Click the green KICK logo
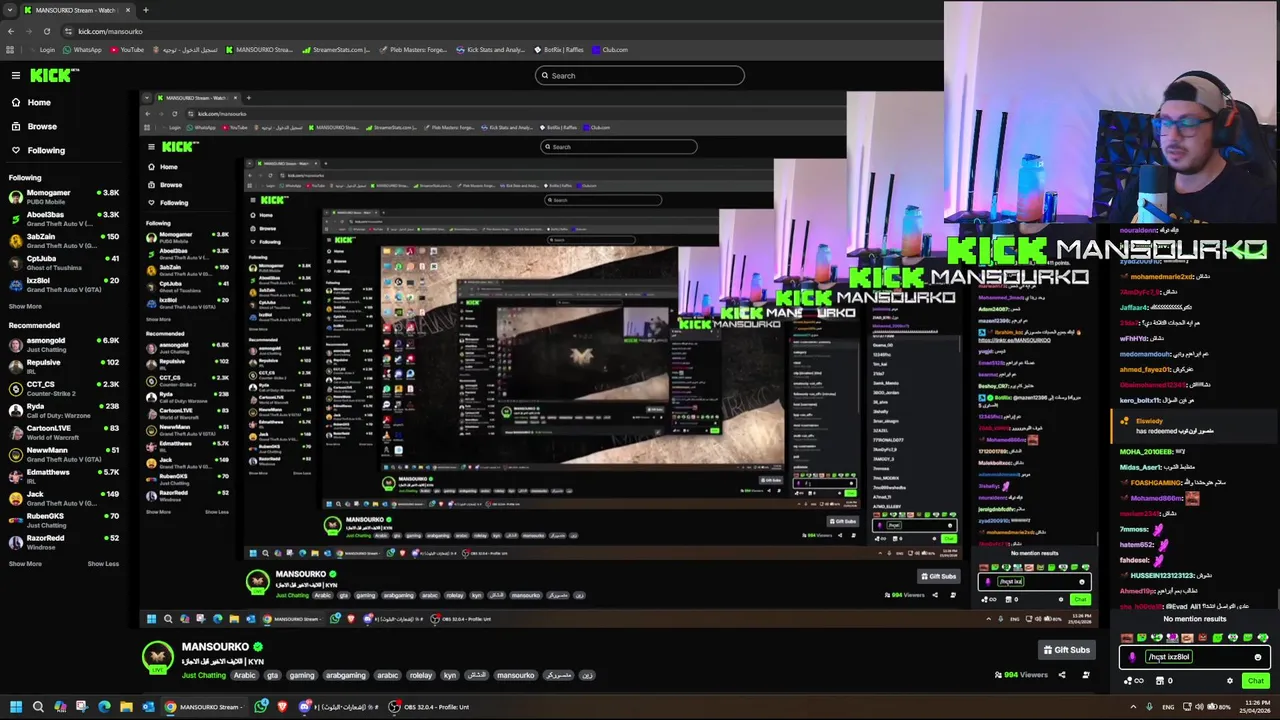This screenshot has height=720, width=1280. [x=50, y=75]
